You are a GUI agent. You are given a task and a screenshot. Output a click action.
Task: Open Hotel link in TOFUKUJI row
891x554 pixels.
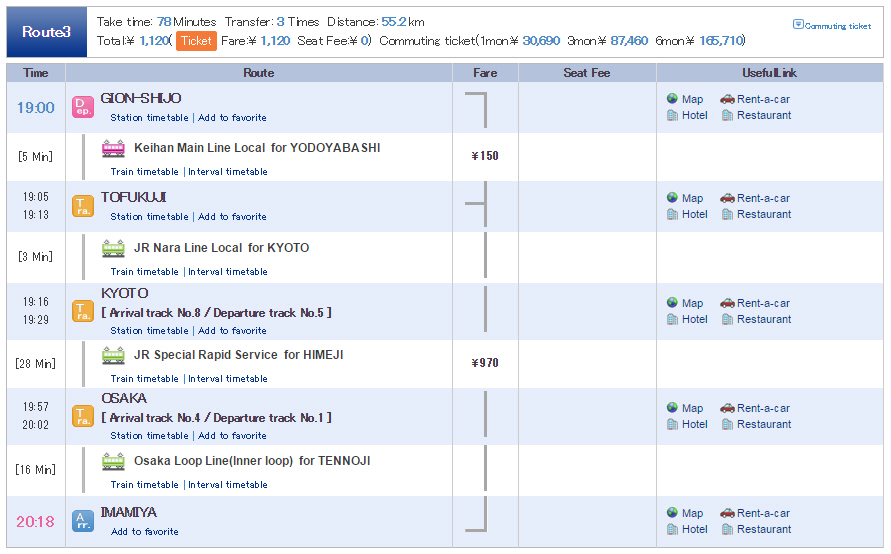(694, 214)
